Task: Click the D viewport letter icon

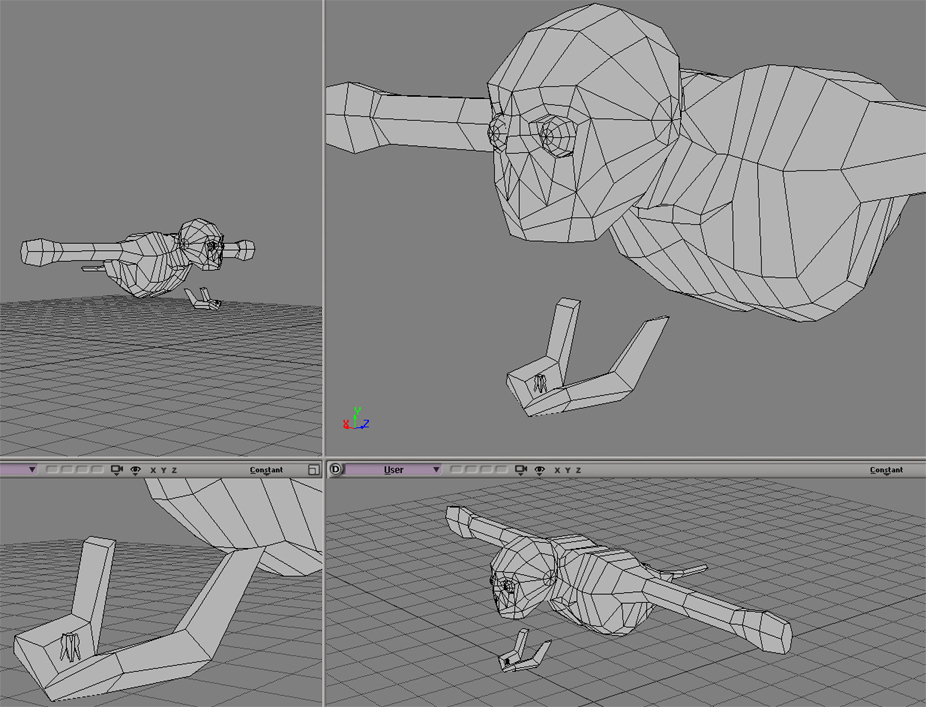Action: 336,469
